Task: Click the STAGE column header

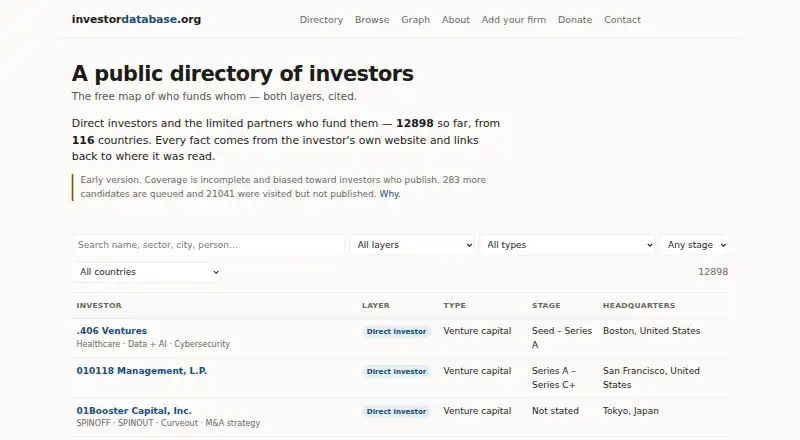Action: coord(546,305)
